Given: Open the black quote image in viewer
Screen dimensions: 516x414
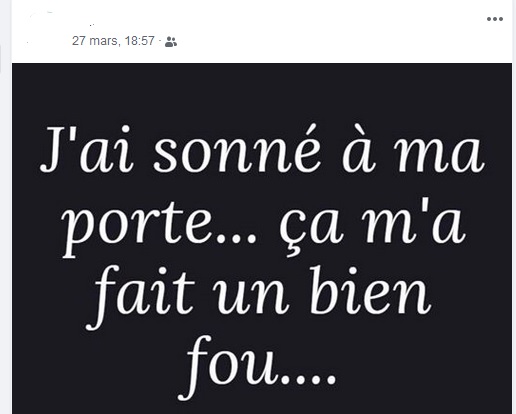Looking at the screenshot, I should (x=262, y=238).
